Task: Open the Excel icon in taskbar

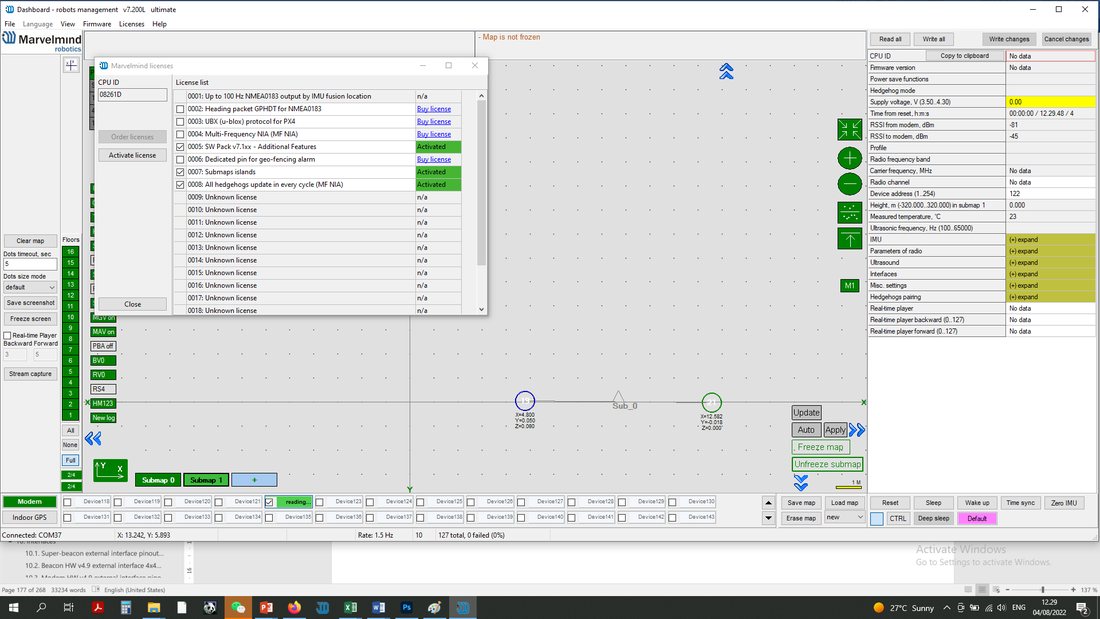Action: pos(350,608)
